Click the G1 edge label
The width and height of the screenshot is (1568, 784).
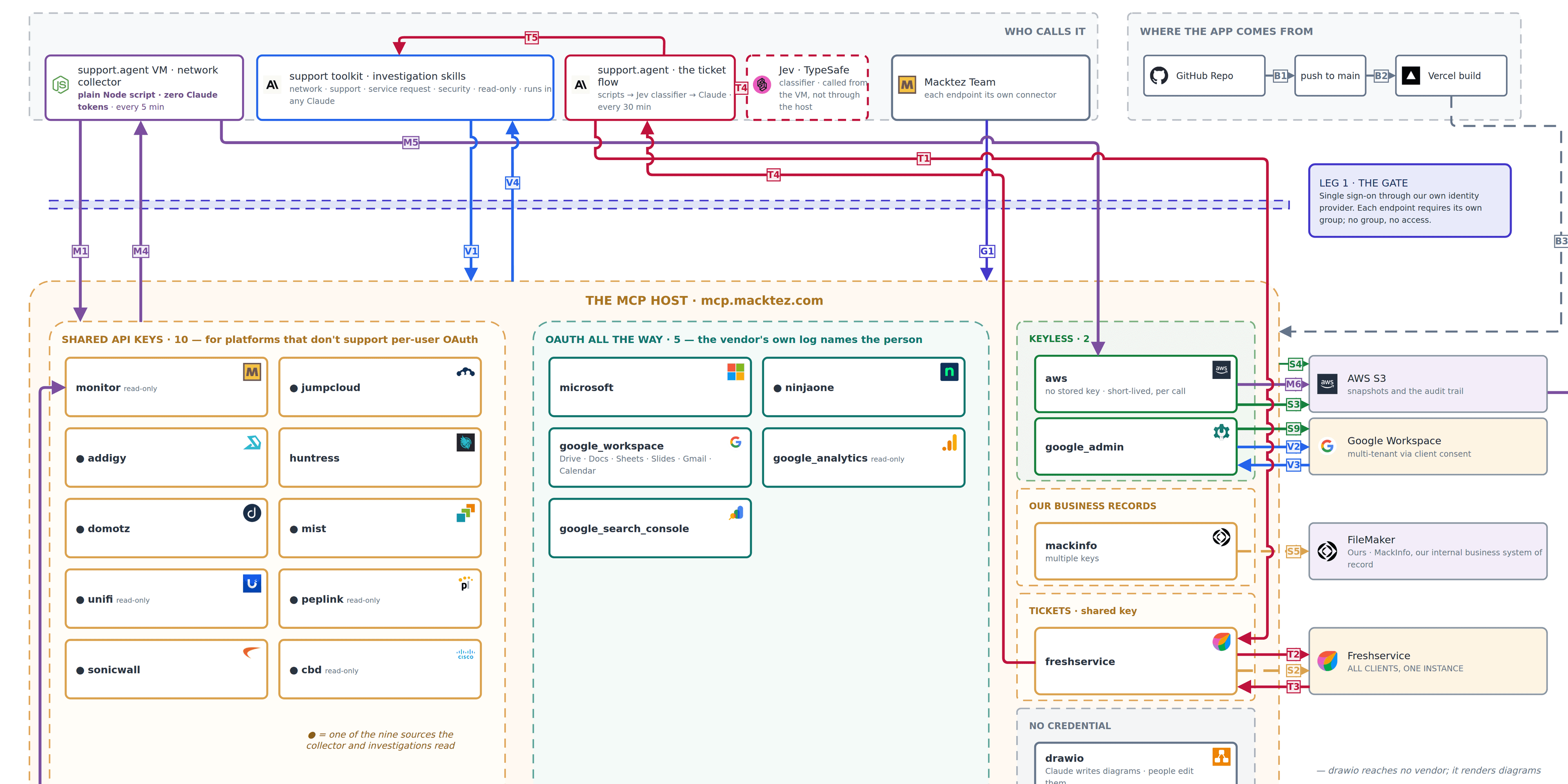[x=987, y=251]
